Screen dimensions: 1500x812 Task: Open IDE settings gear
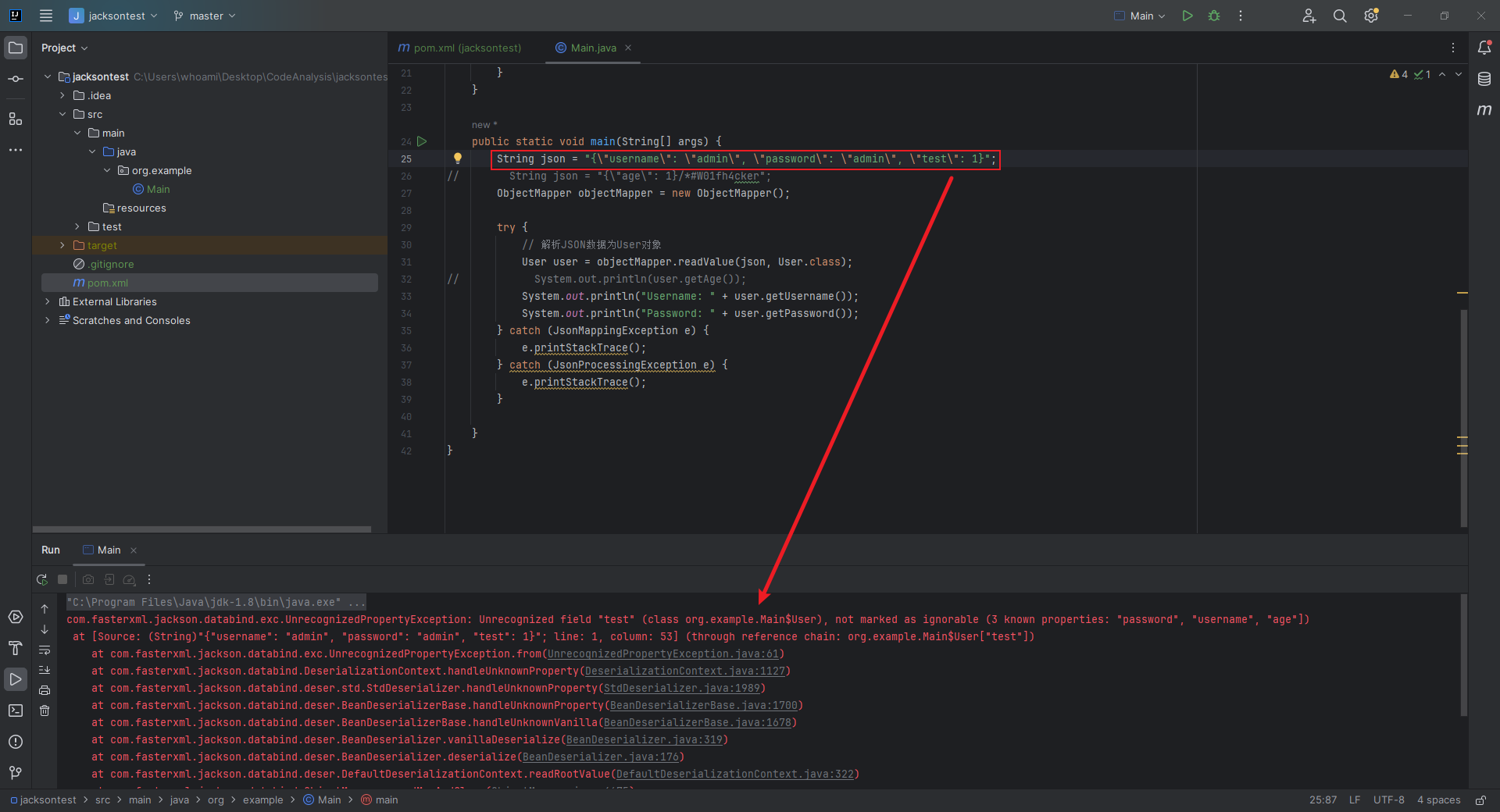(x=1371, y=16)
